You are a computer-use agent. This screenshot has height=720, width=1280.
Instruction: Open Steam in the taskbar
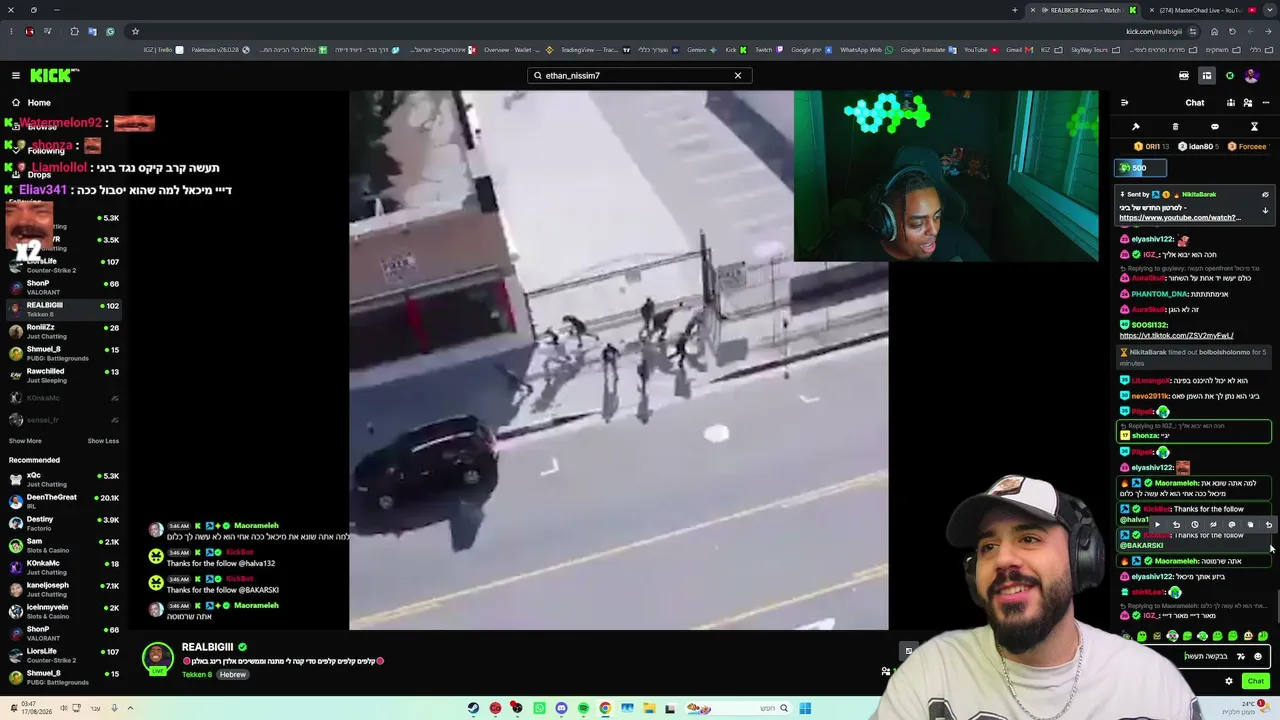coord(473,708)
